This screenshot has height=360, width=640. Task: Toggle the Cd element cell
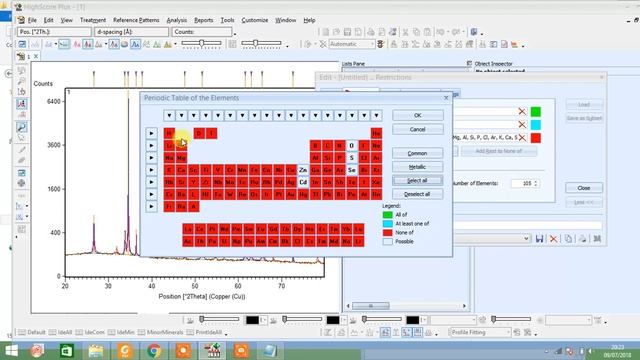tap(303, 182)
